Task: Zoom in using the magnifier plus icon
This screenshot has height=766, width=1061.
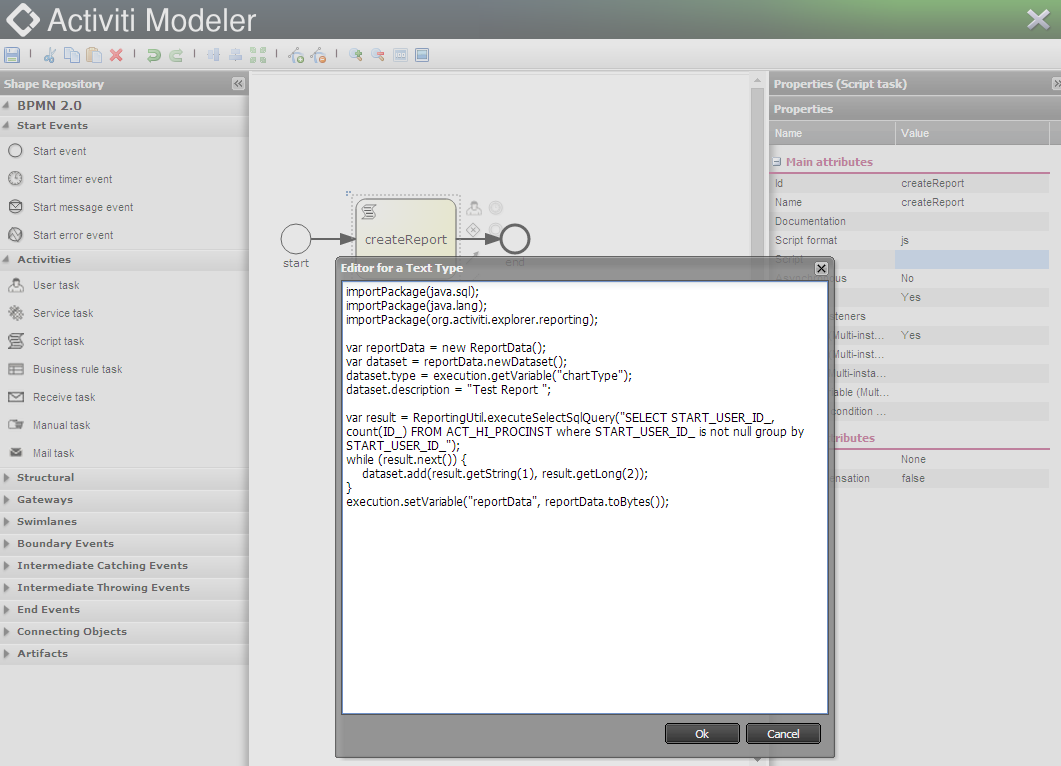Action: (355, 55)
